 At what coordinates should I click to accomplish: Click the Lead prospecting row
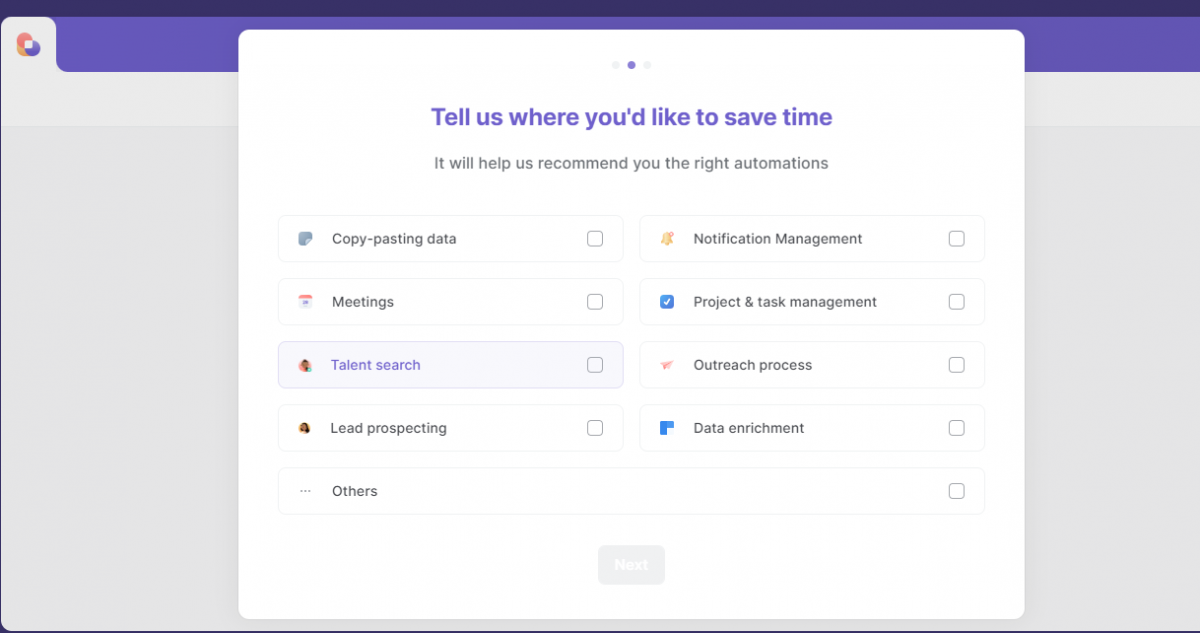[x=450, y=427]
